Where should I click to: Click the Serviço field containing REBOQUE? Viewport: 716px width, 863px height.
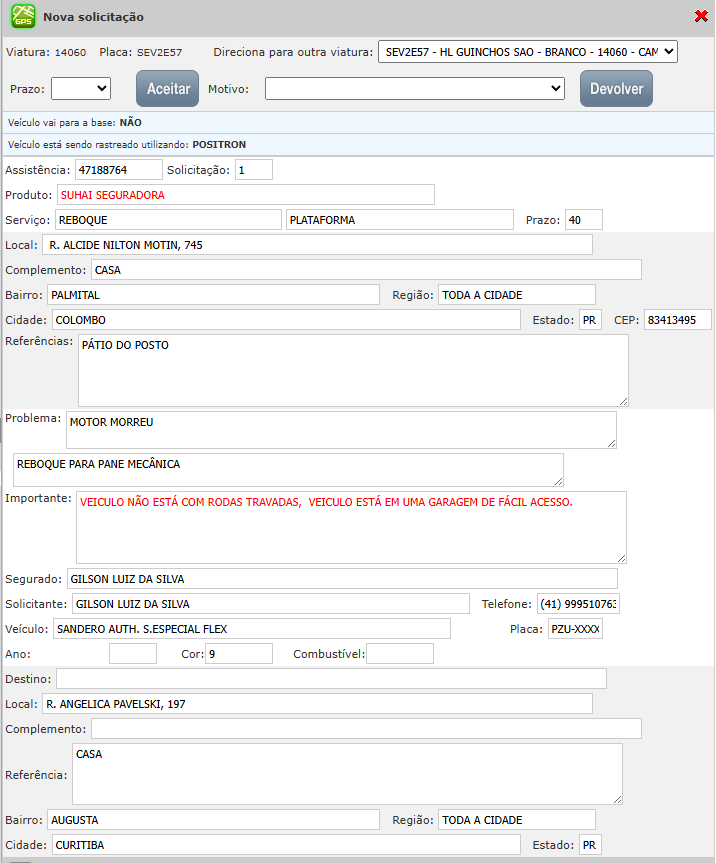pos(168,220)
